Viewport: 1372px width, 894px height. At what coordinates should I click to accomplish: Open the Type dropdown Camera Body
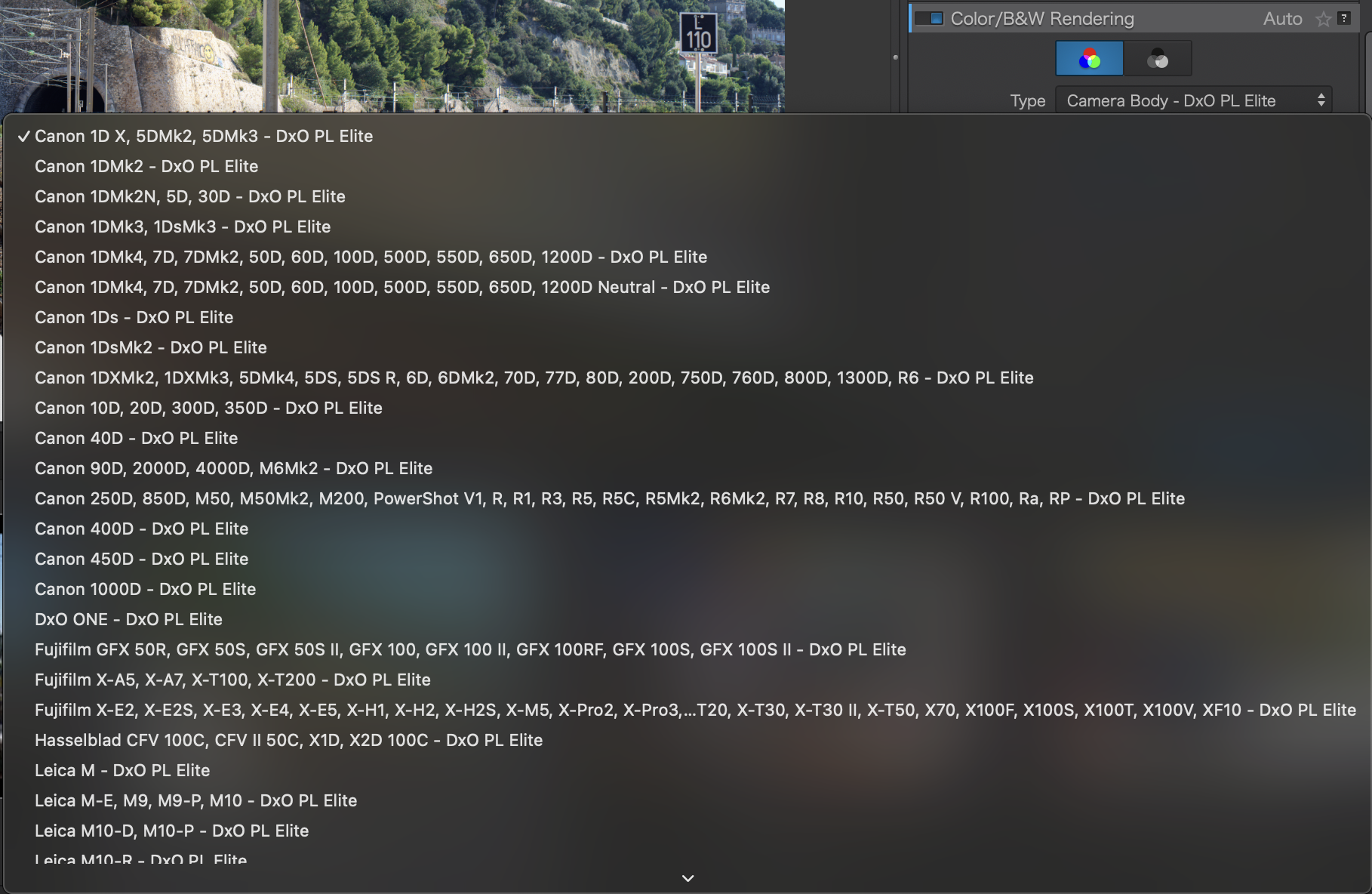pos(1194,100)
